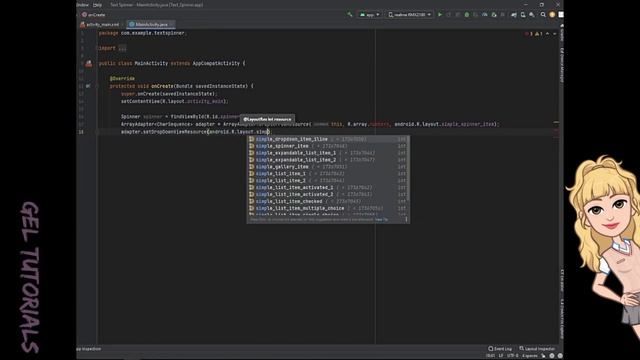The width and height of the screenshot is (640, 360).
Task: Choose simple_list_item_2 suggestion
Action: (x=328, y=181)
